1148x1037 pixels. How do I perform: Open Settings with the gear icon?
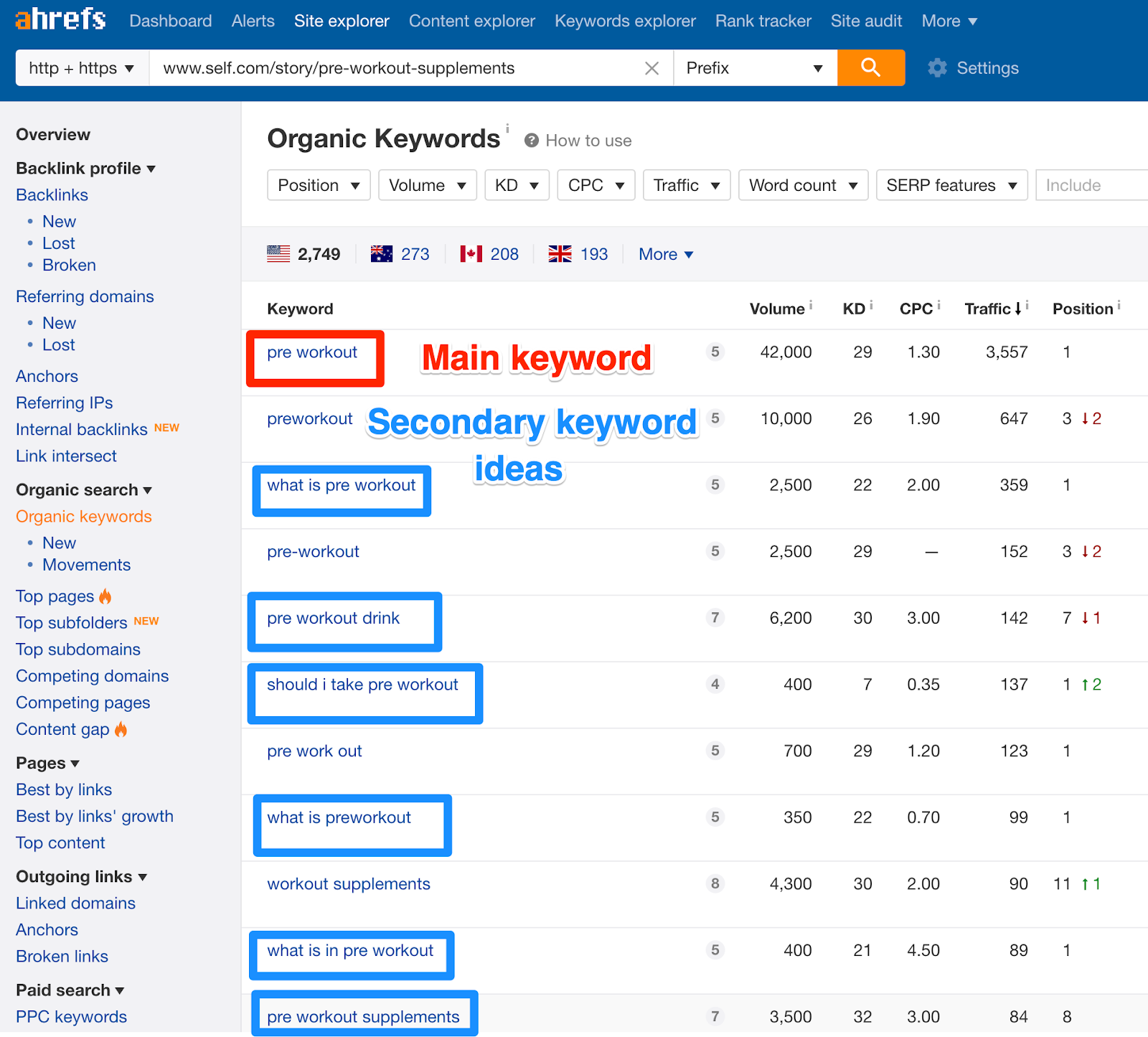click(x=937, y=68)
